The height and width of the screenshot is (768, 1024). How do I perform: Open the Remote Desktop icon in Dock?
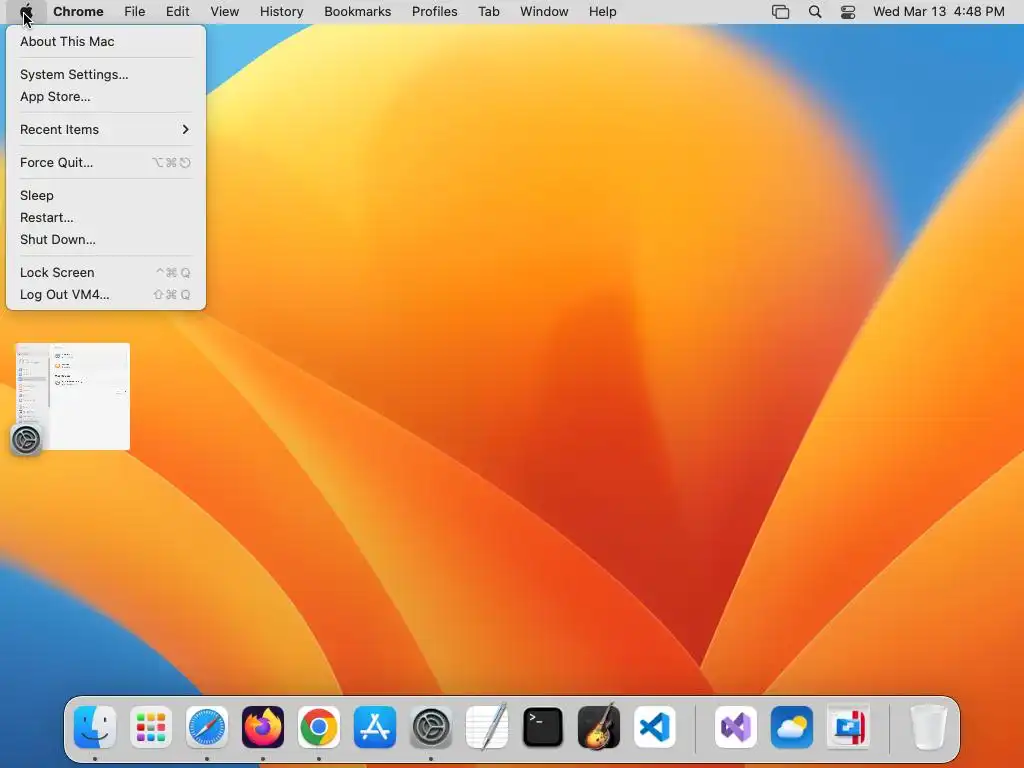click(848, 727)
